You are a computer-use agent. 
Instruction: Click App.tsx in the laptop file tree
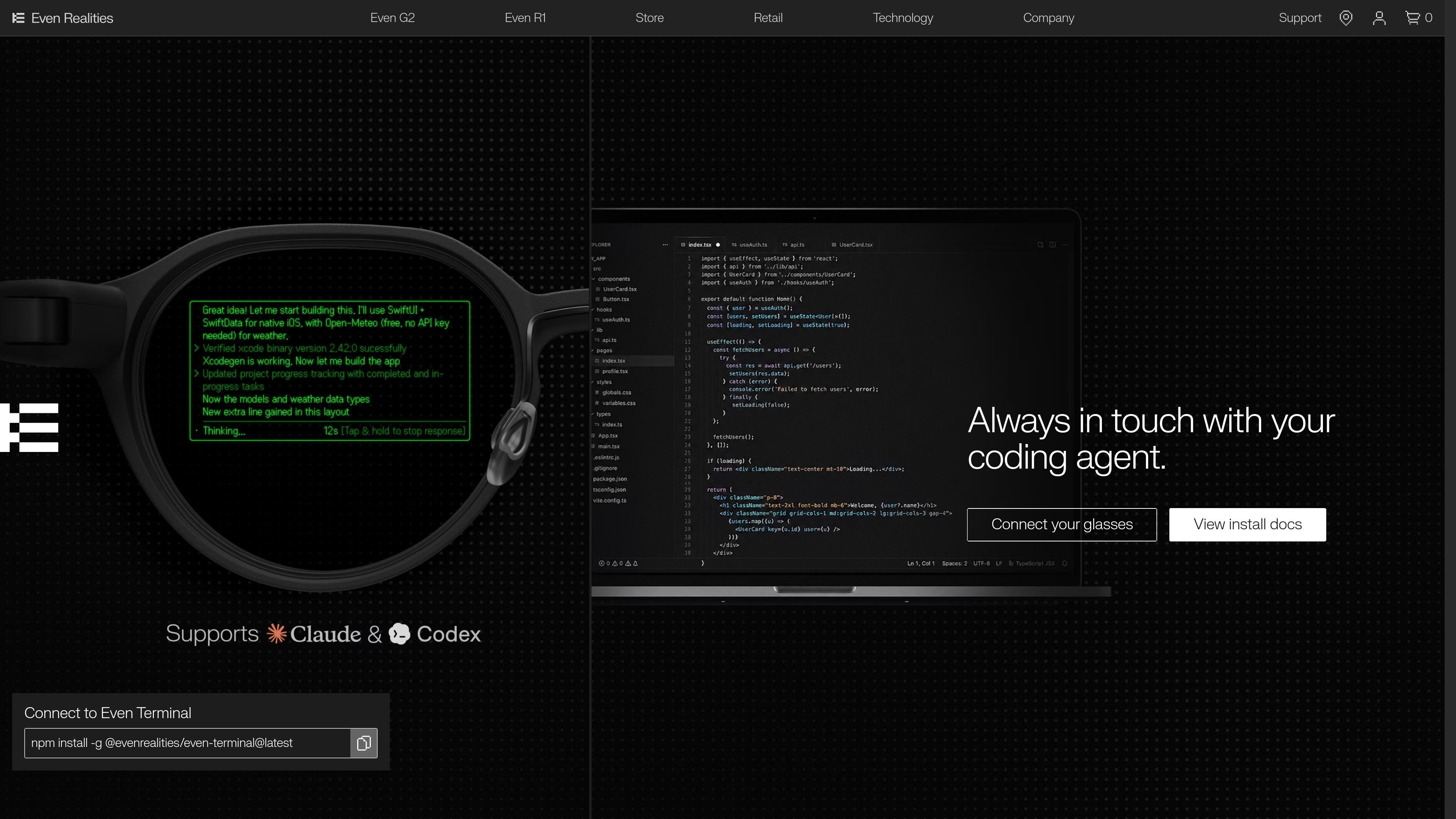click(604, 436)
